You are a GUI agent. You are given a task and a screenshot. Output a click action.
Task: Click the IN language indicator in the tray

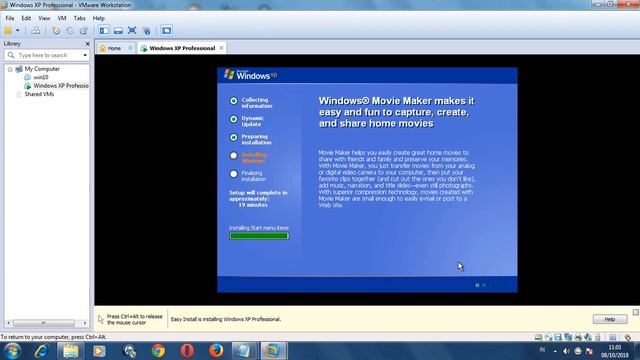[x=542, y=350]
